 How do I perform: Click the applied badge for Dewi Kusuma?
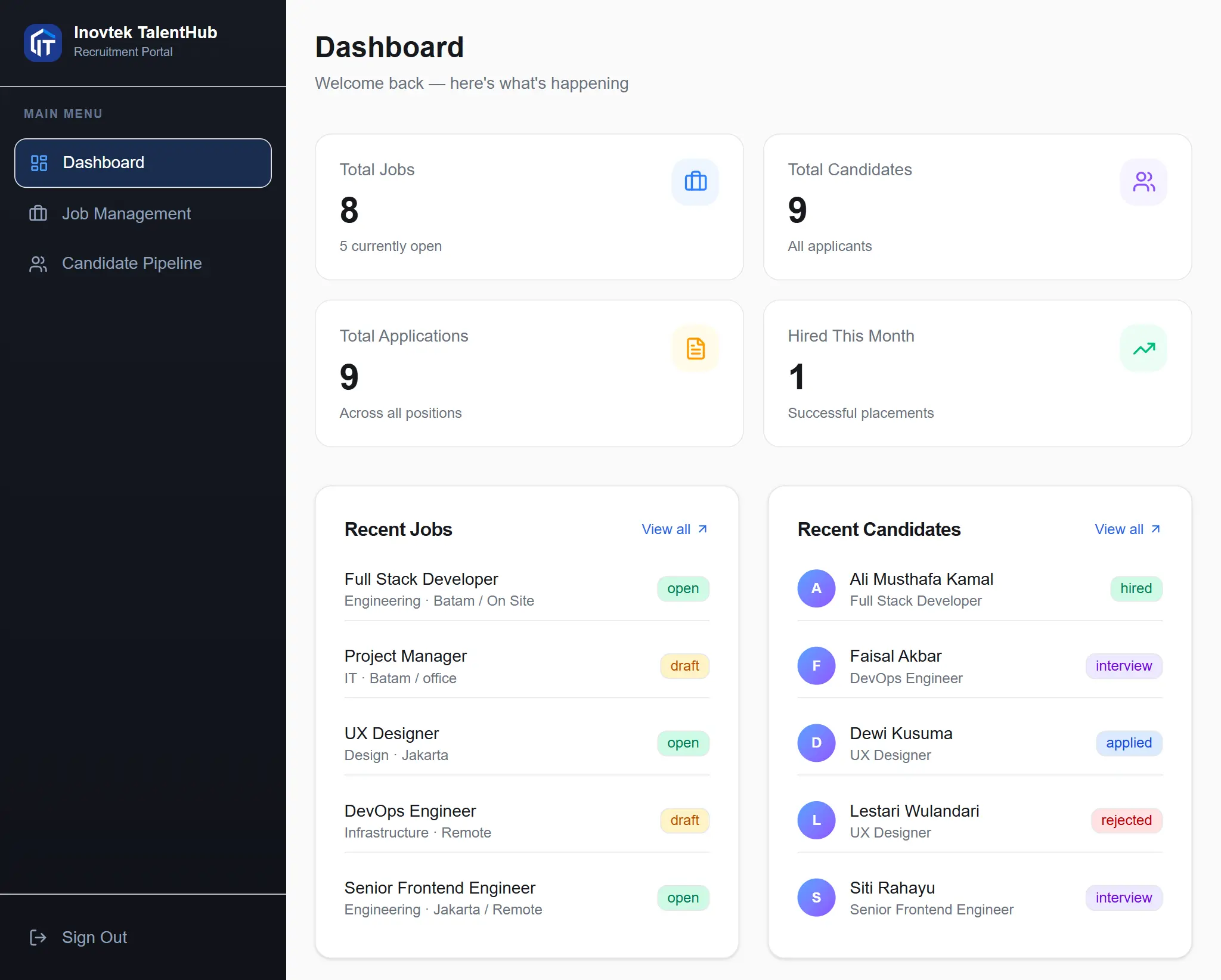click(1129, 743)
